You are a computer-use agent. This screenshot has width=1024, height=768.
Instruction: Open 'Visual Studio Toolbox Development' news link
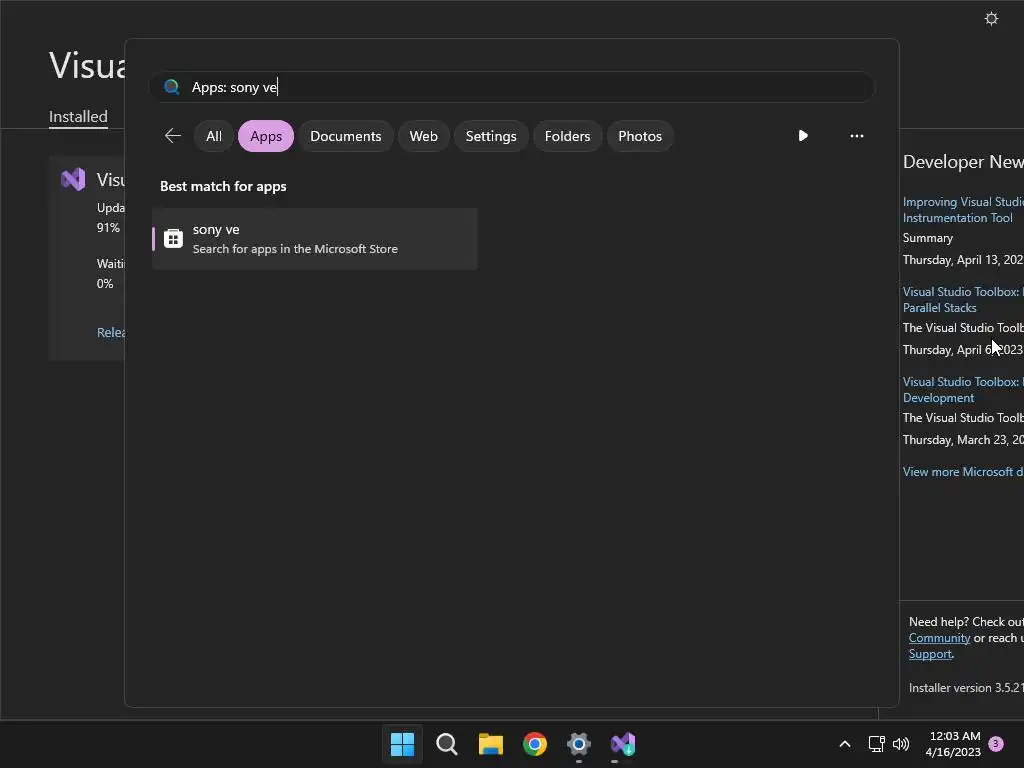pos(963,390)
